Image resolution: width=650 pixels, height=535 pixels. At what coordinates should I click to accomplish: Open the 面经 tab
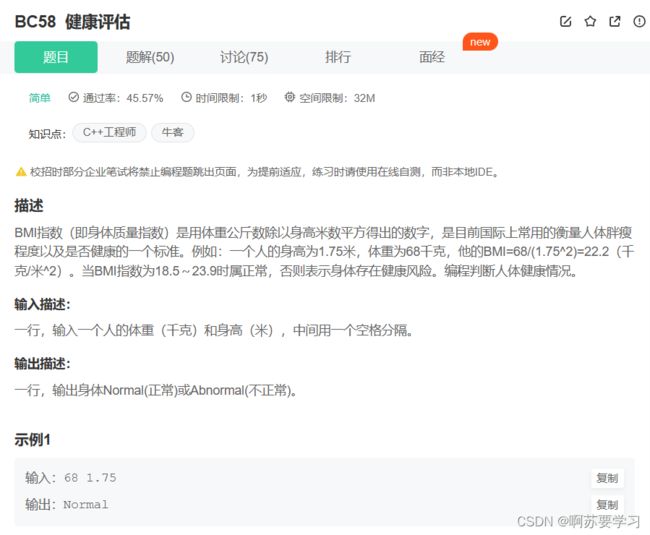click(x=432, y=57)
